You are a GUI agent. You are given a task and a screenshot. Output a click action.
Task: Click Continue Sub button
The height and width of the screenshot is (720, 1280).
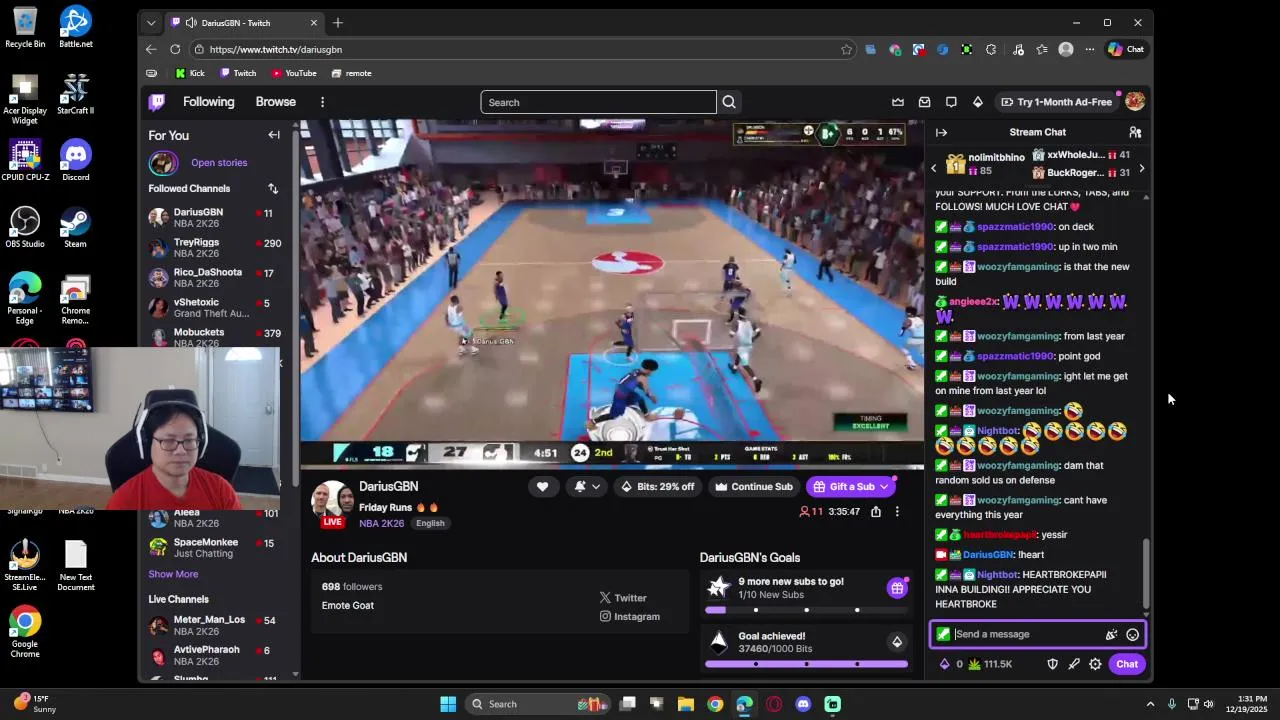[753, 487]
